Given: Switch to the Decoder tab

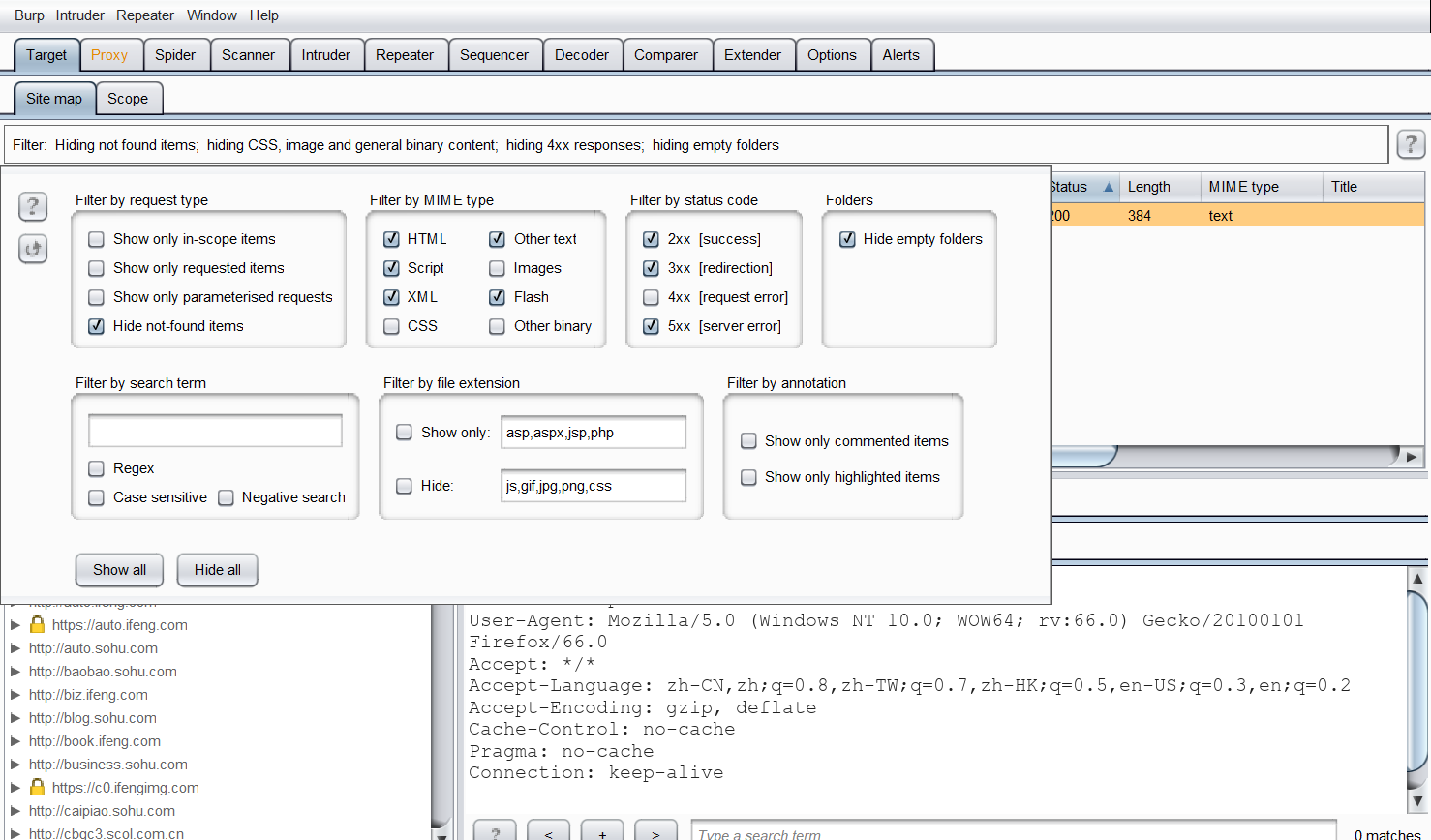Looking at the screenshot, I should tap(582, 55).
